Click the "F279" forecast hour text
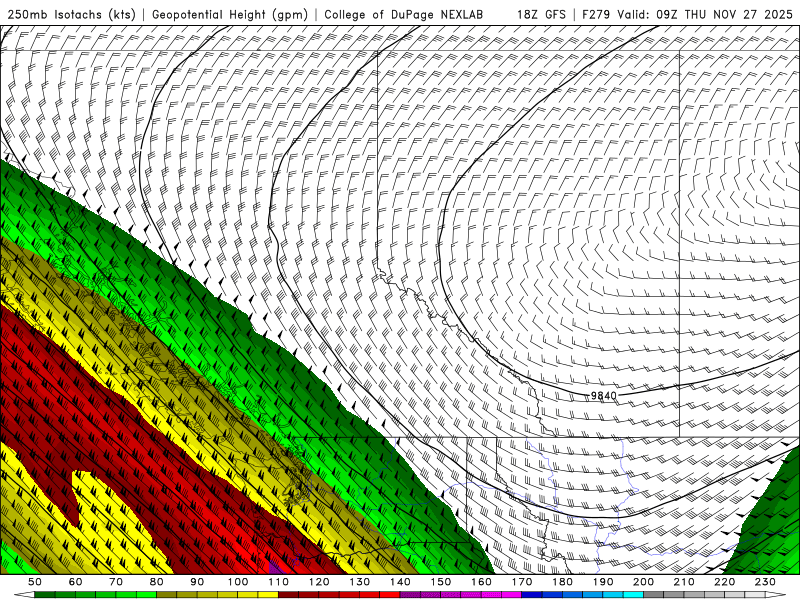The width and height of the screenshot is (800, 600). 596,15
